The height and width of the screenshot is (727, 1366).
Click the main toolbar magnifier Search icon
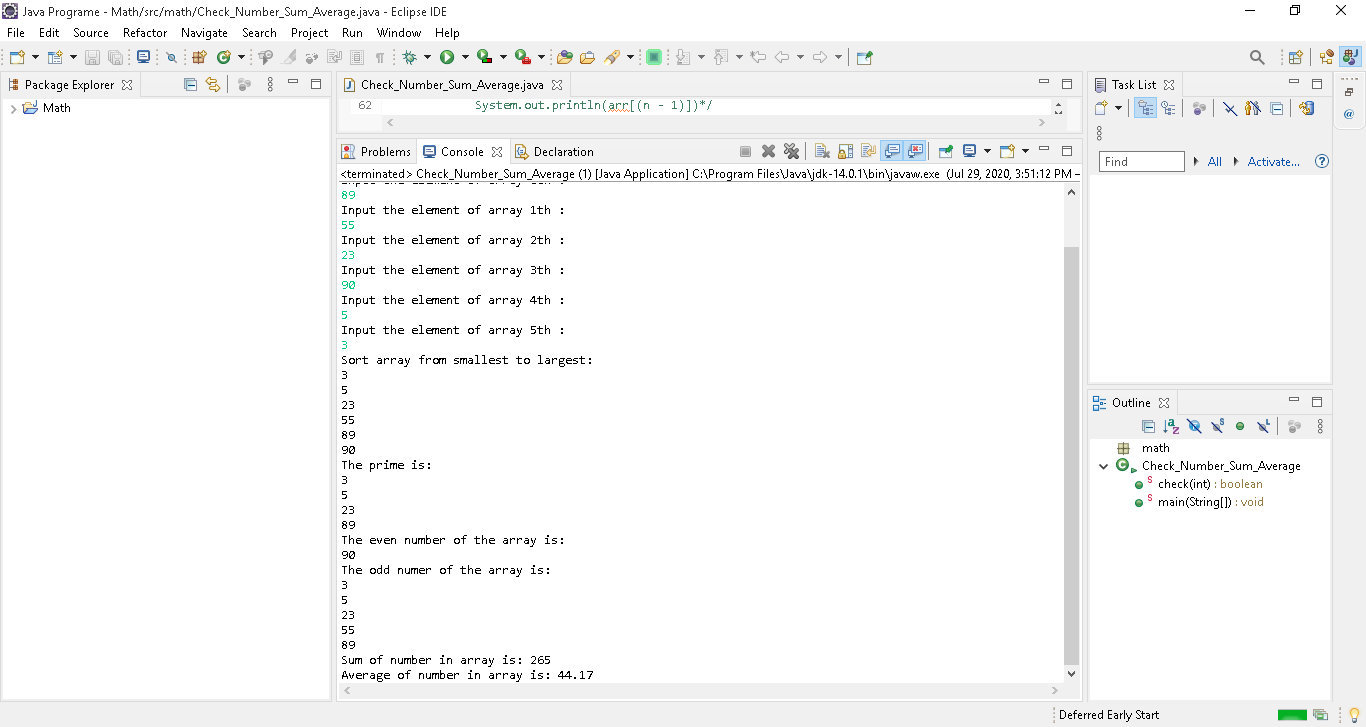pos(1257,57)
